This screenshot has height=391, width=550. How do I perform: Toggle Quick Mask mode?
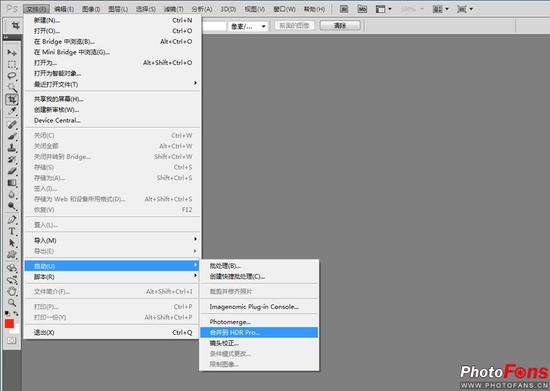pyautogui.click(x=12, y=341)
